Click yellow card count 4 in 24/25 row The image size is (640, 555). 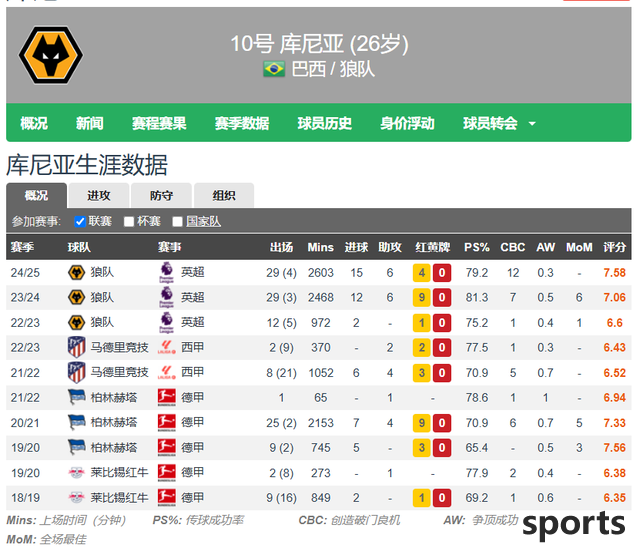[422, 273]
